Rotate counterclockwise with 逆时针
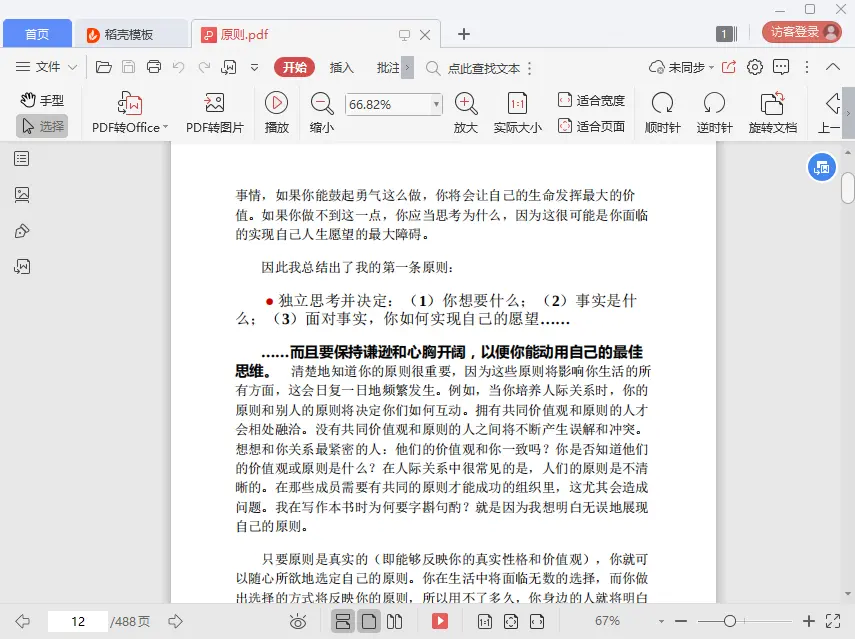855x639 pixels. pos(714,112)
